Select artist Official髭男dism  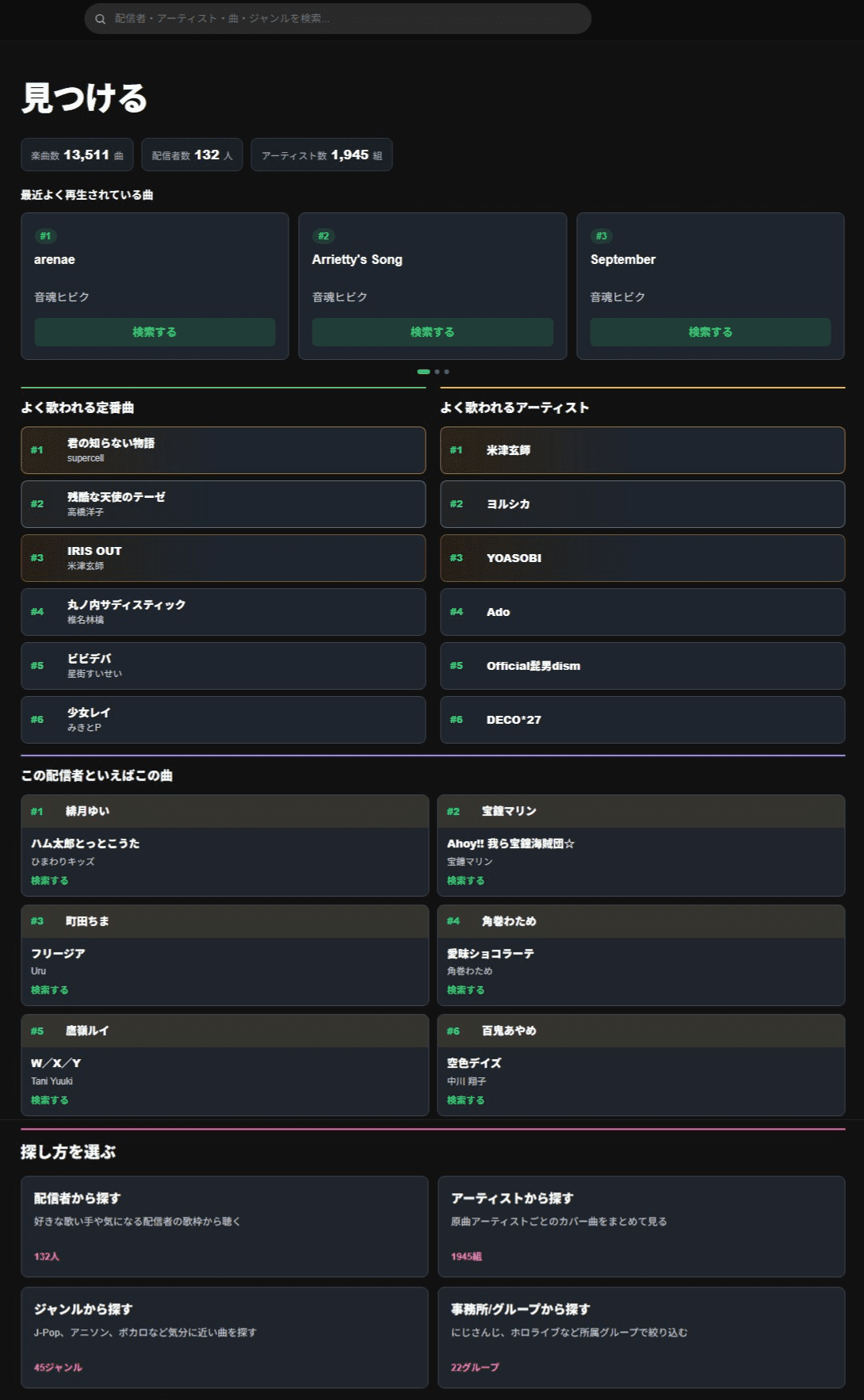coord(643,666)
